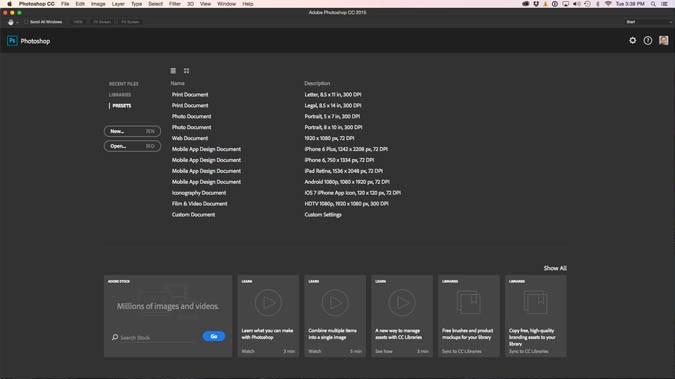Screen dimensions: 675x379
Task: Click the Fill Screen button at options bar end
Action: (130, 22)
